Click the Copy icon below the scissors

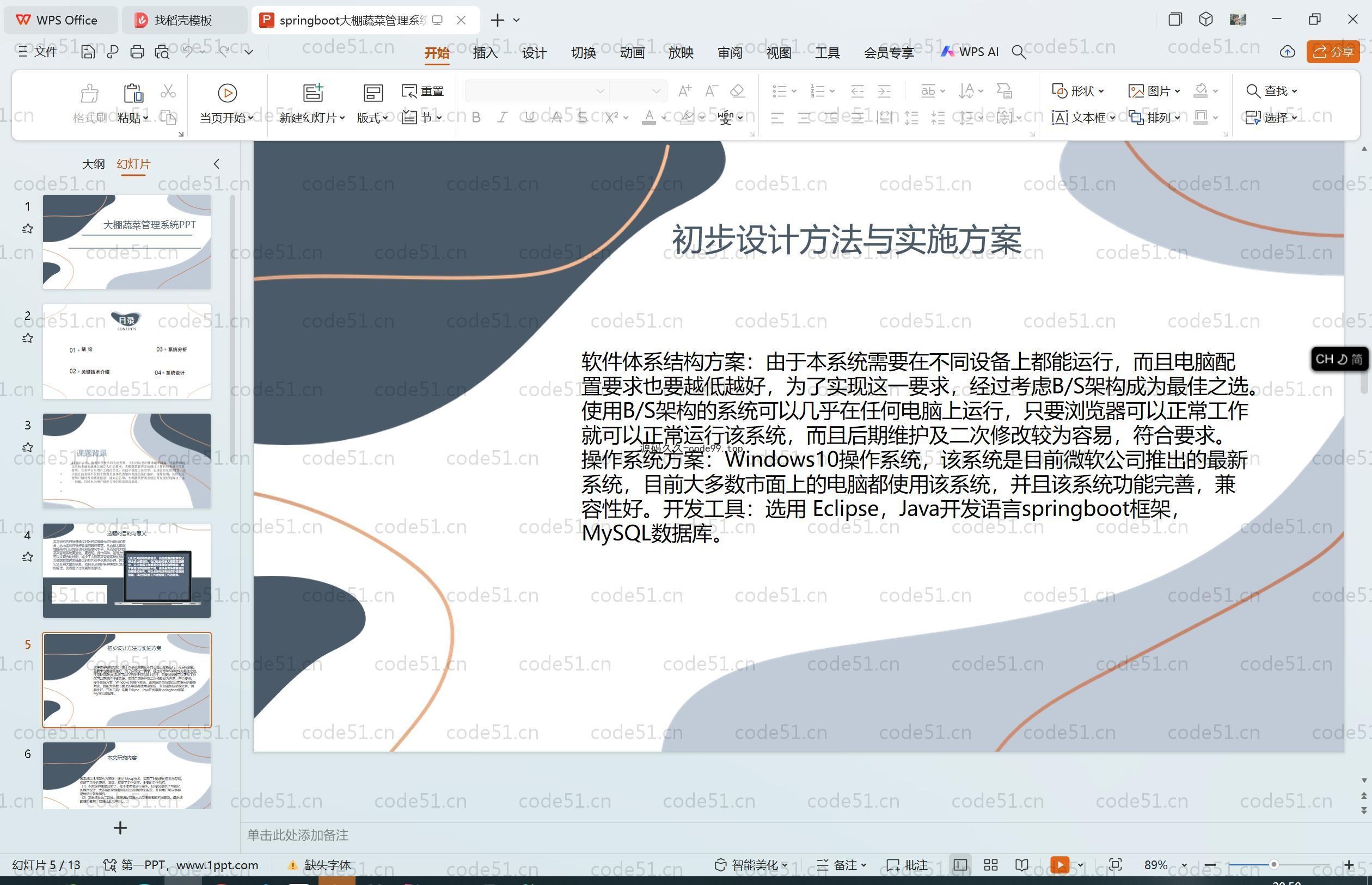click(x=168, y=117)
